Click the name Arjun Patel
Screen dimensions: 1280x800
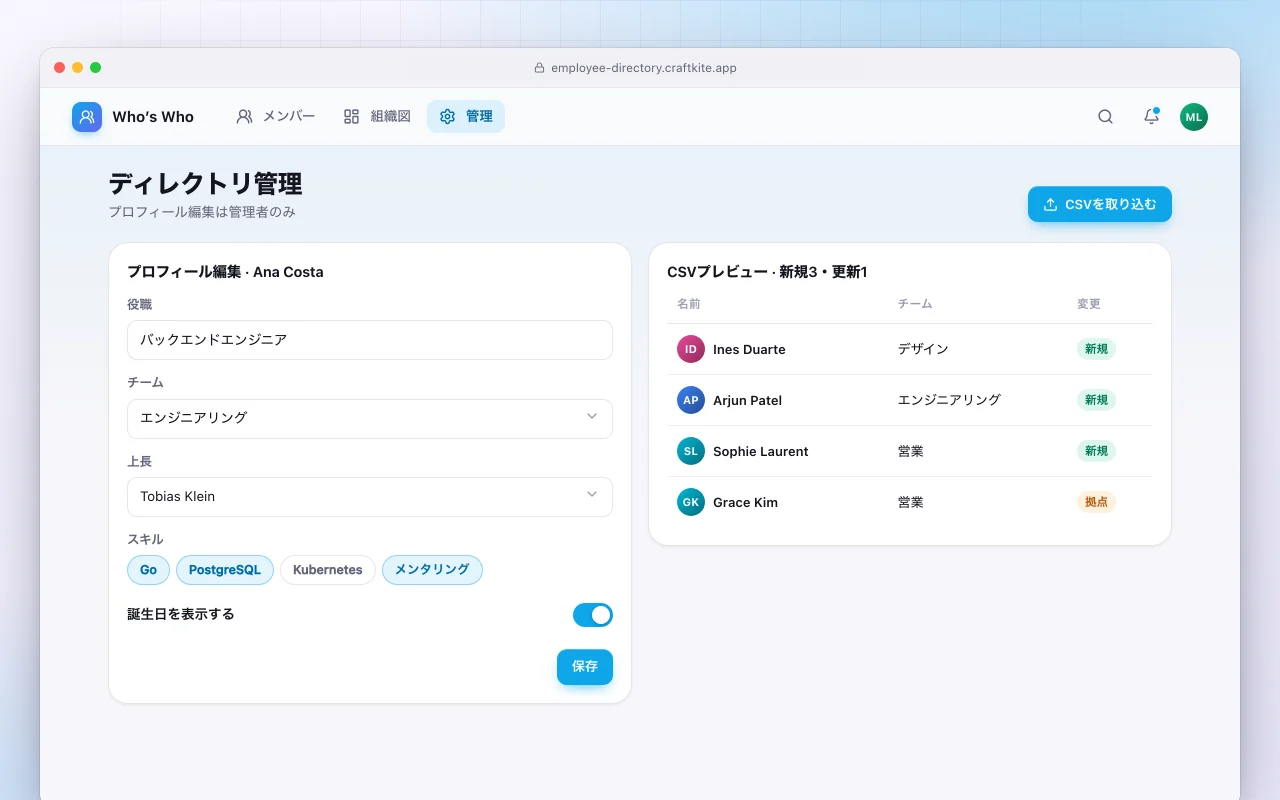pos(747,400)
